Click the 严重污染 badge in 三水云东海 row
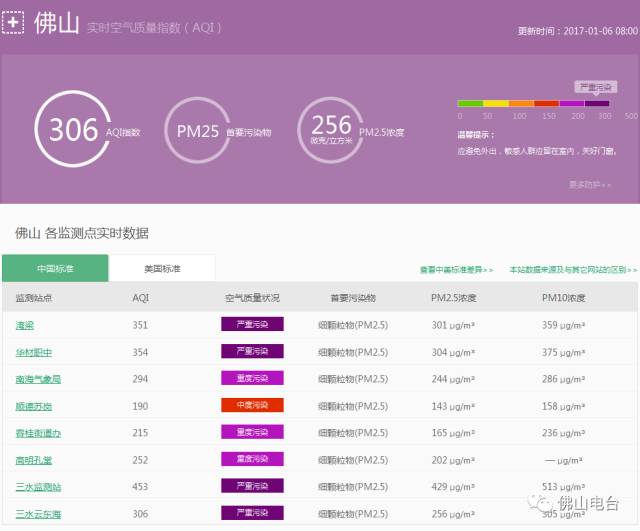This screenshot has width=640, height=531. tap(252, 513)
